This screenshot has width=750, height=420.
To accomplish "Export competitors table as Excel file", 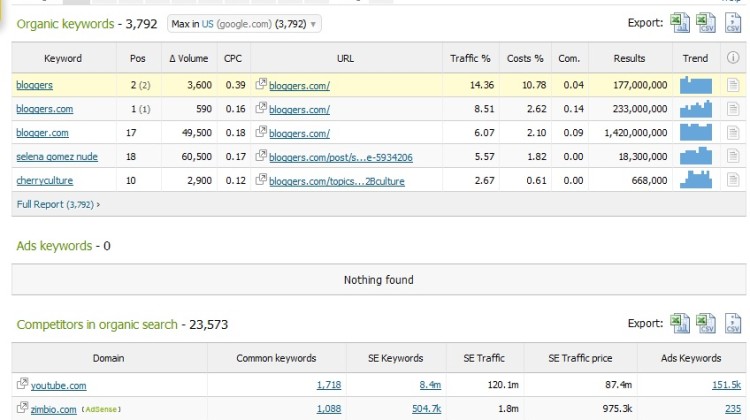I will [x=680, y=323].
